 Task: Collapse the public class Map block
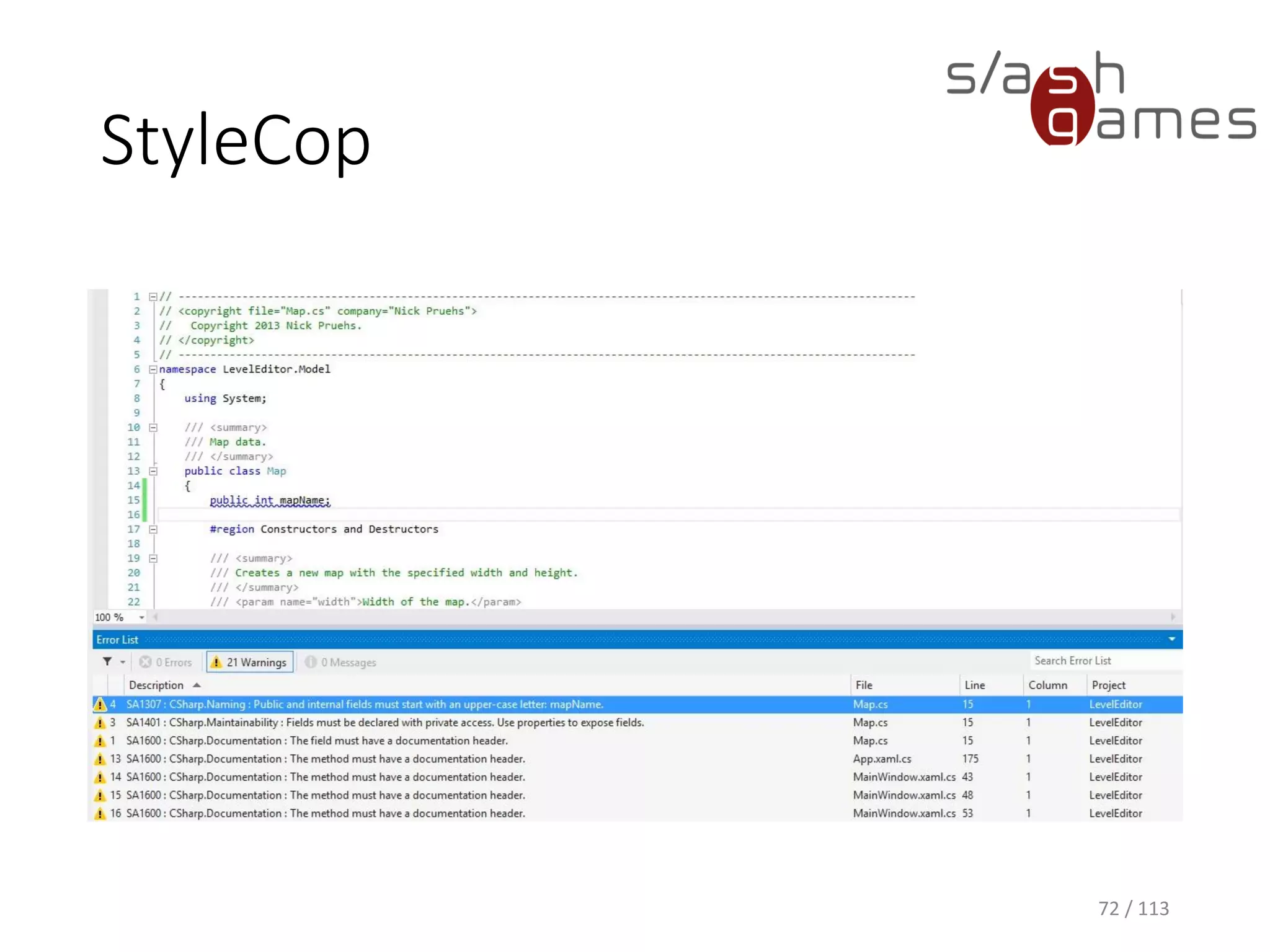153,471
